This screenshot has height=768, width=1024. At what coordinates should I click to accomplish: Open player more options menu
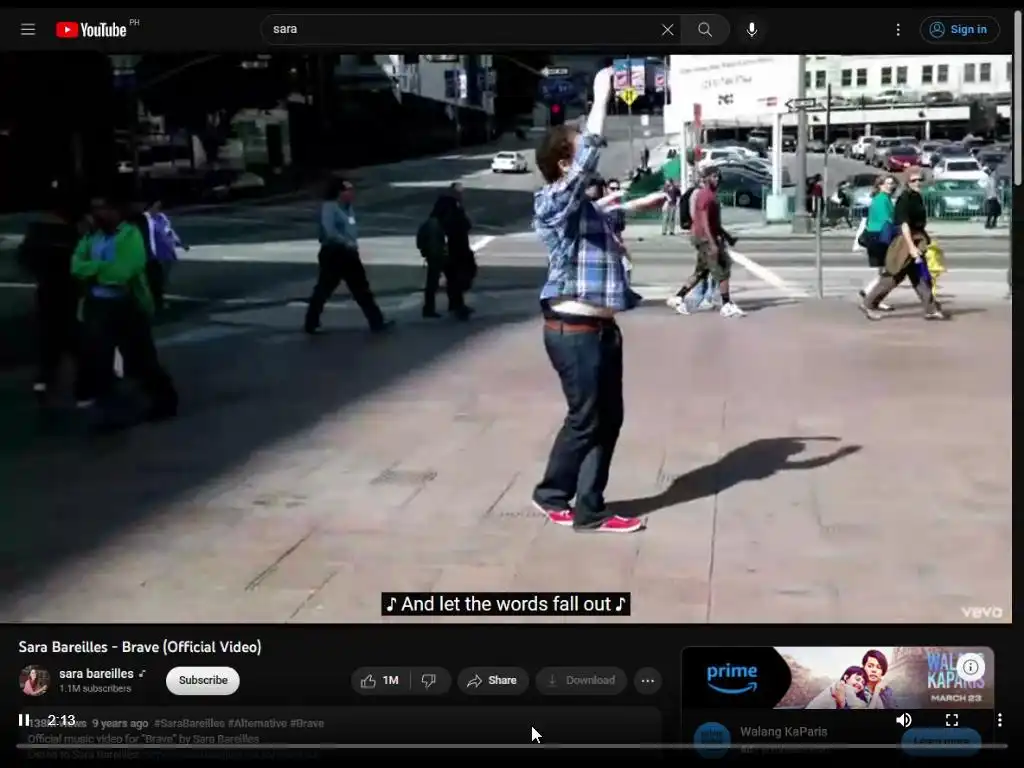pos(1000,720)
